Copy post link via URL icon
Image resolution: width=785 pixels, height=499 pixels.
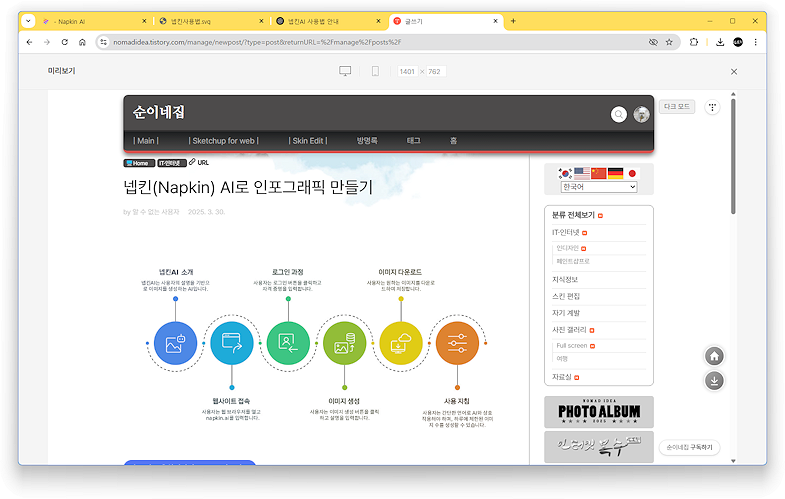[199, 162]
